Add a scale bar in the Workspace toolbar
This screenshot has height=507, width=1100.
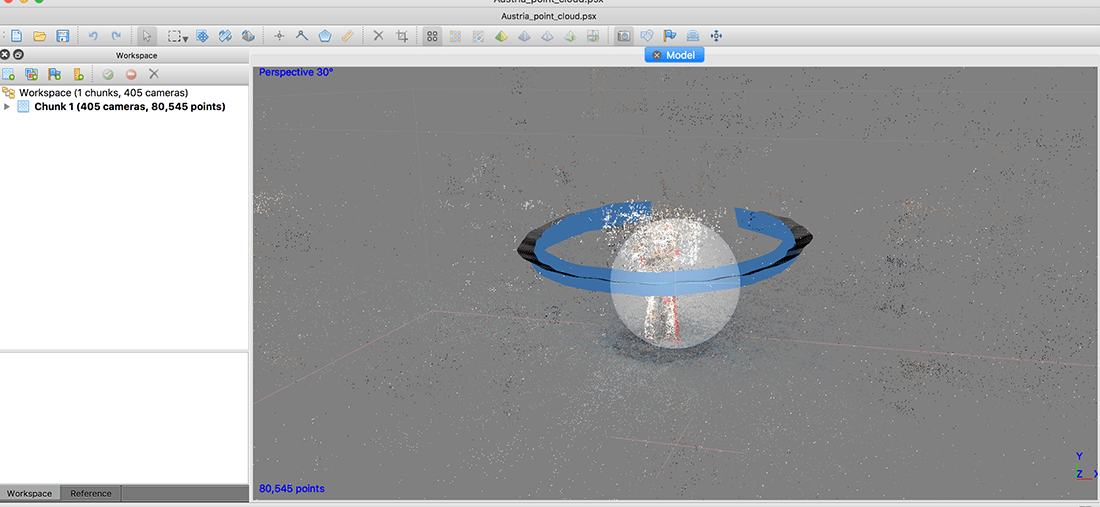(78, 74)
